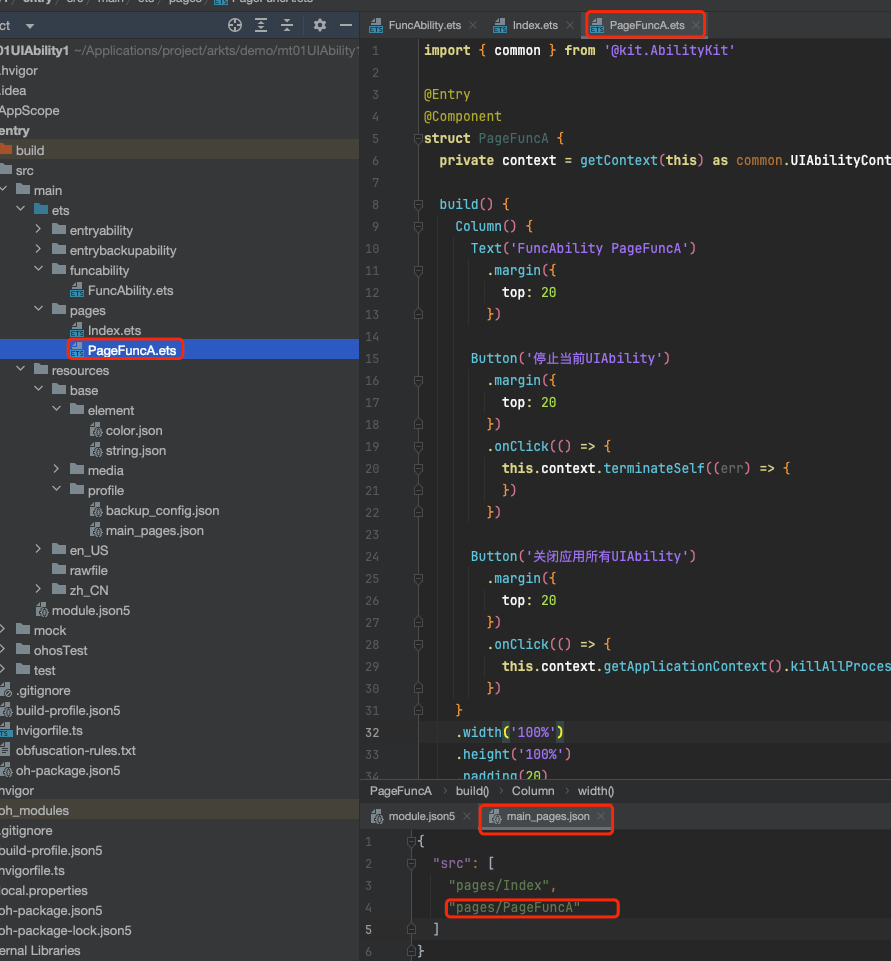This screenshot has height=961, width=891.
Task: Expand the entryability folder
Action: [39, 230]
